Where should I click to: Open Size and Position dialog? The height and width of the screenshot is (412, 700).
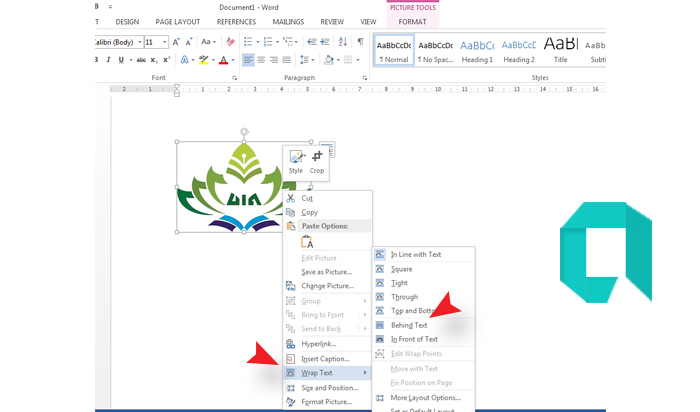click(327, 388)
